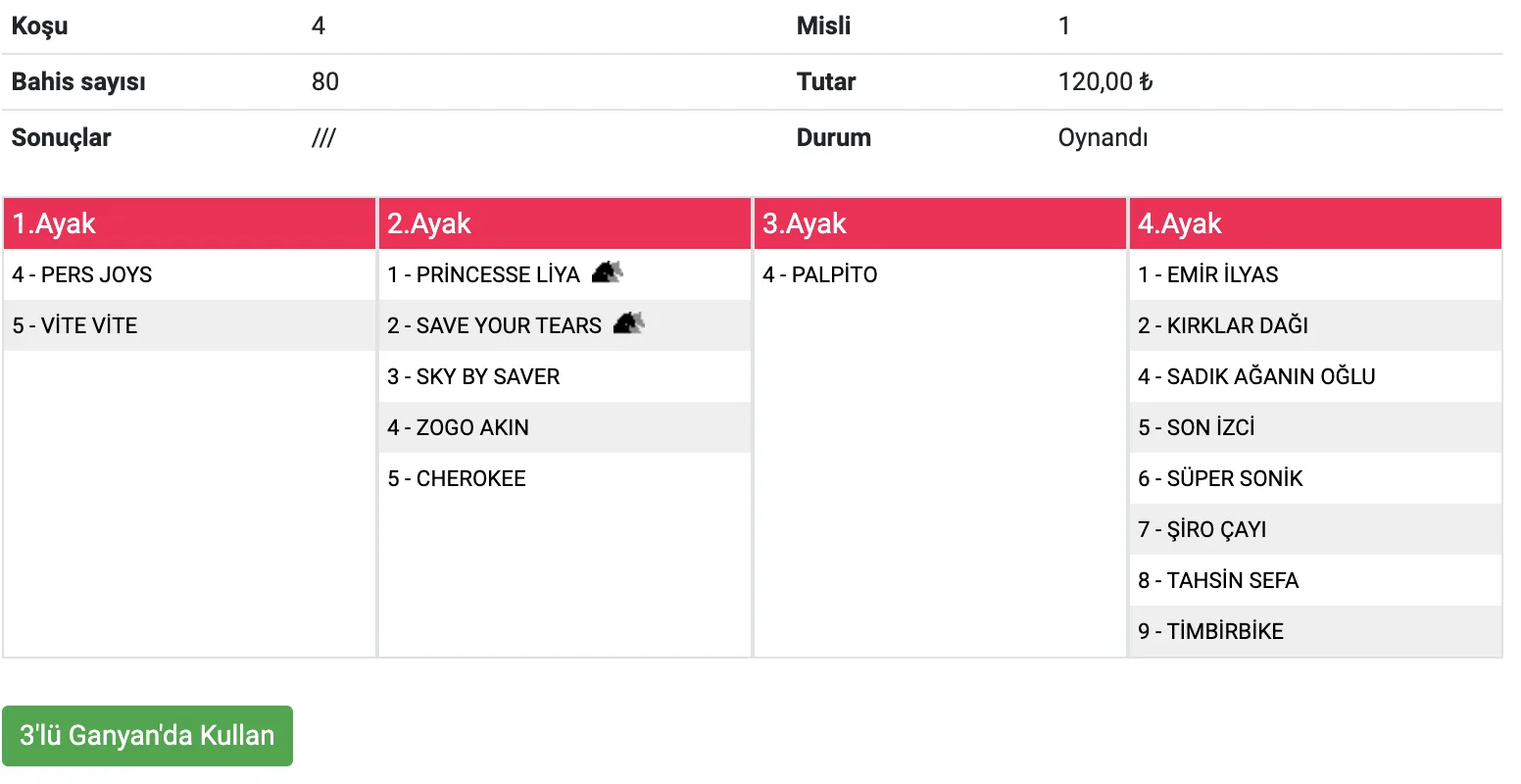Image resolution: width=1521 pixels, height=784 pixels.
Task: Click horse icon beside PRİNCESSE LİYA
Action: 608,272
